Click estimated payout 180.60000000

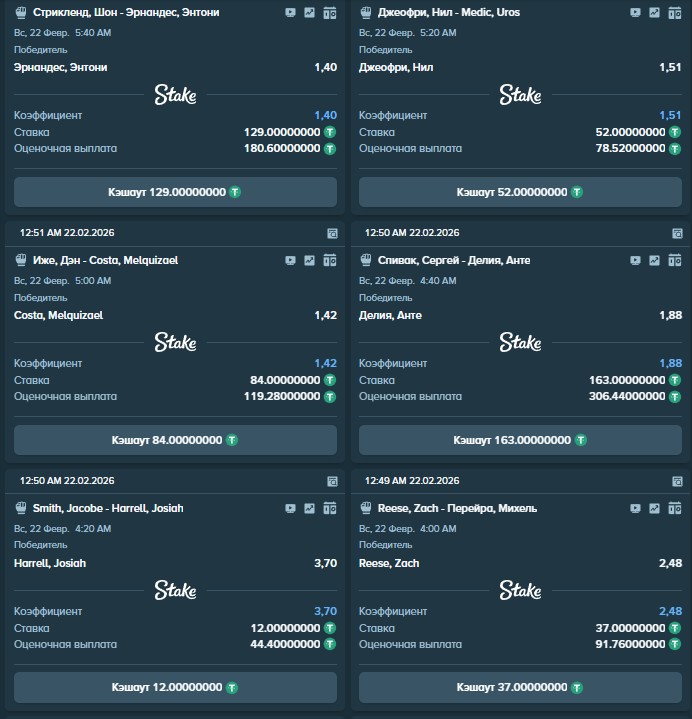click(282, 149)
